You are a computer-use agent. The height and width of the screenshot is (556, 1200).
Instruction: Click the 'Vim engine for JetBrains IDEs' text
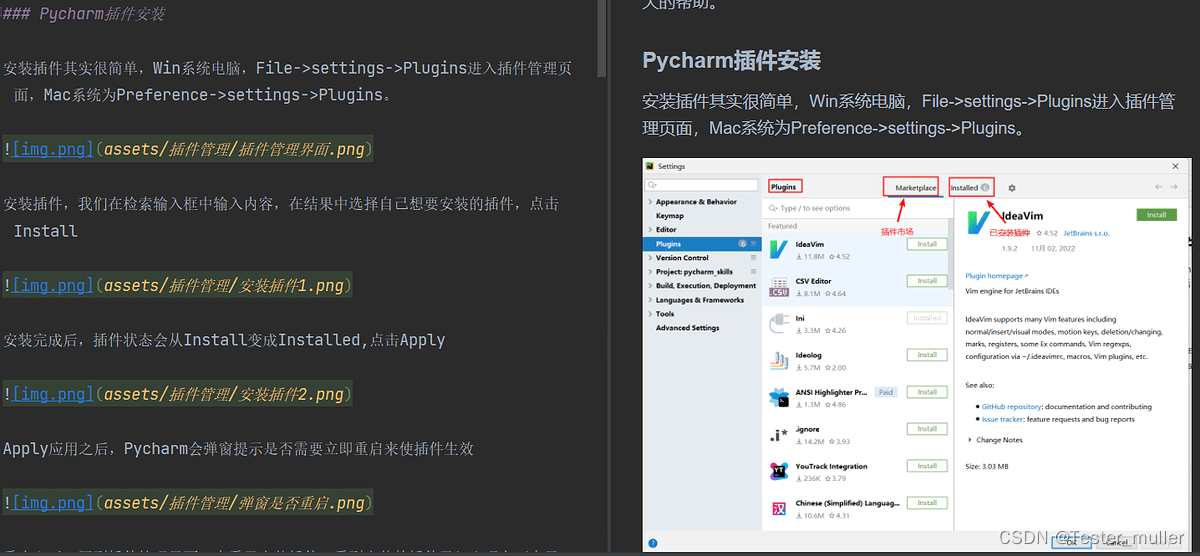[x=1014, y=290]
